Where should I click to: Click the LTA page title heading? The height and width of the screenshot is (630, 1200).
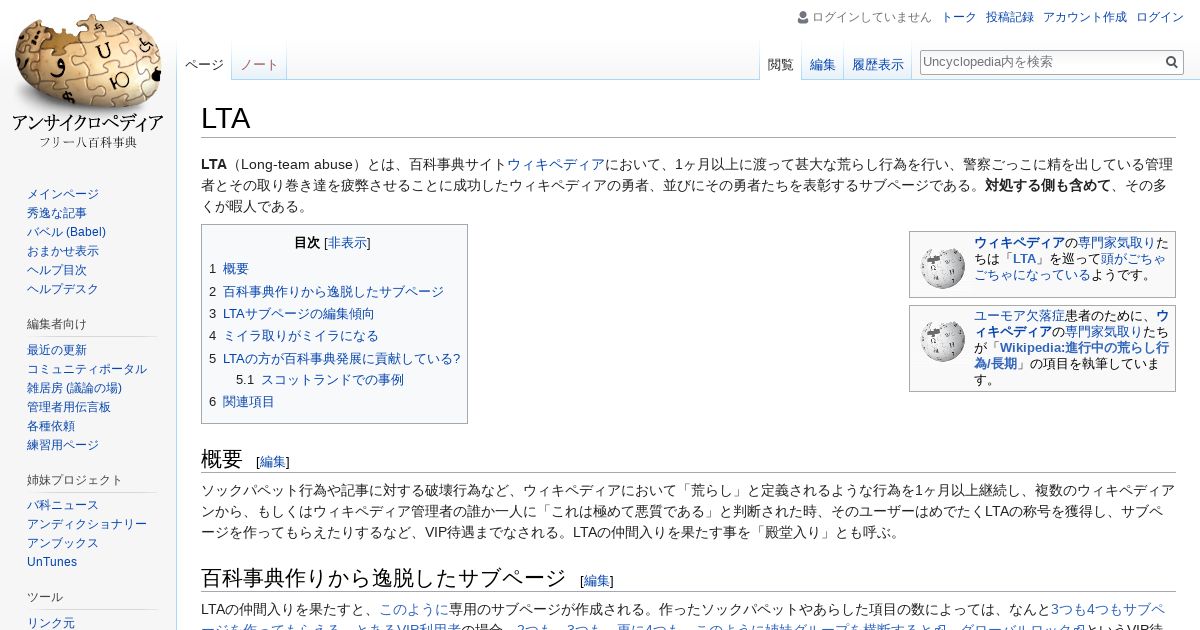[225, 118]
